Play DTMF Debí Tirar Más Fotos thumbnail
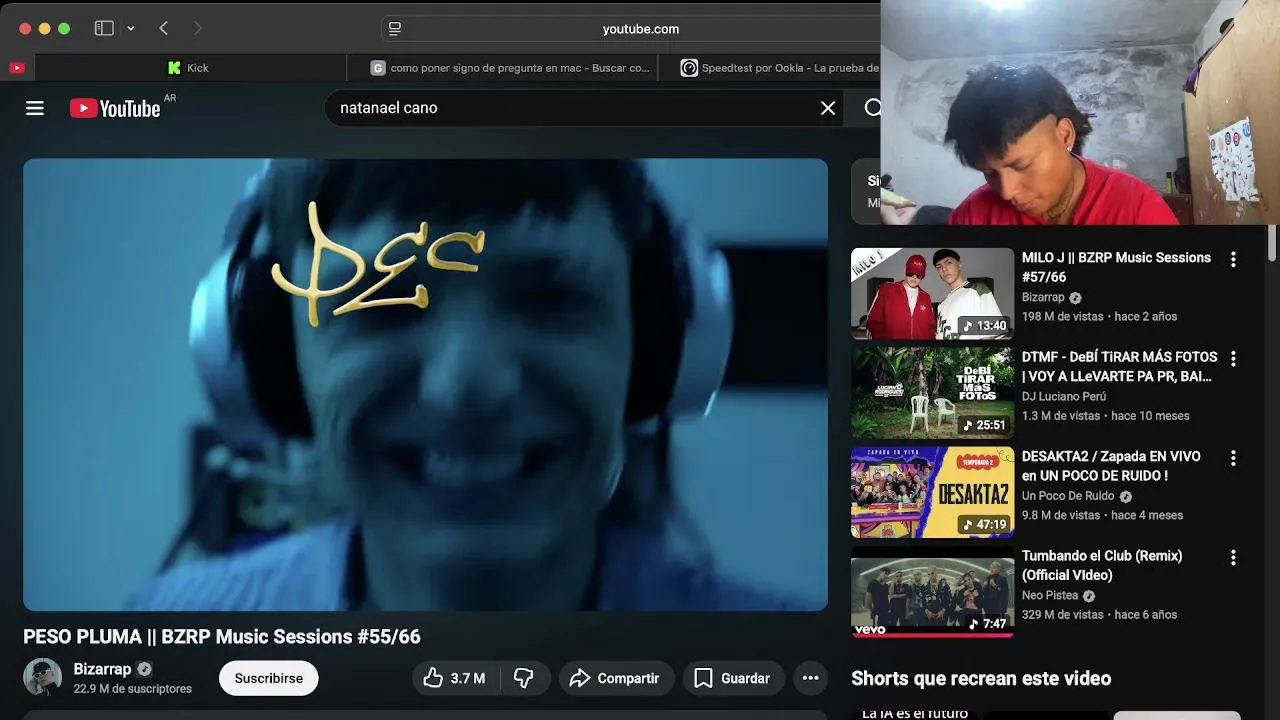 [x=932, y=393]
